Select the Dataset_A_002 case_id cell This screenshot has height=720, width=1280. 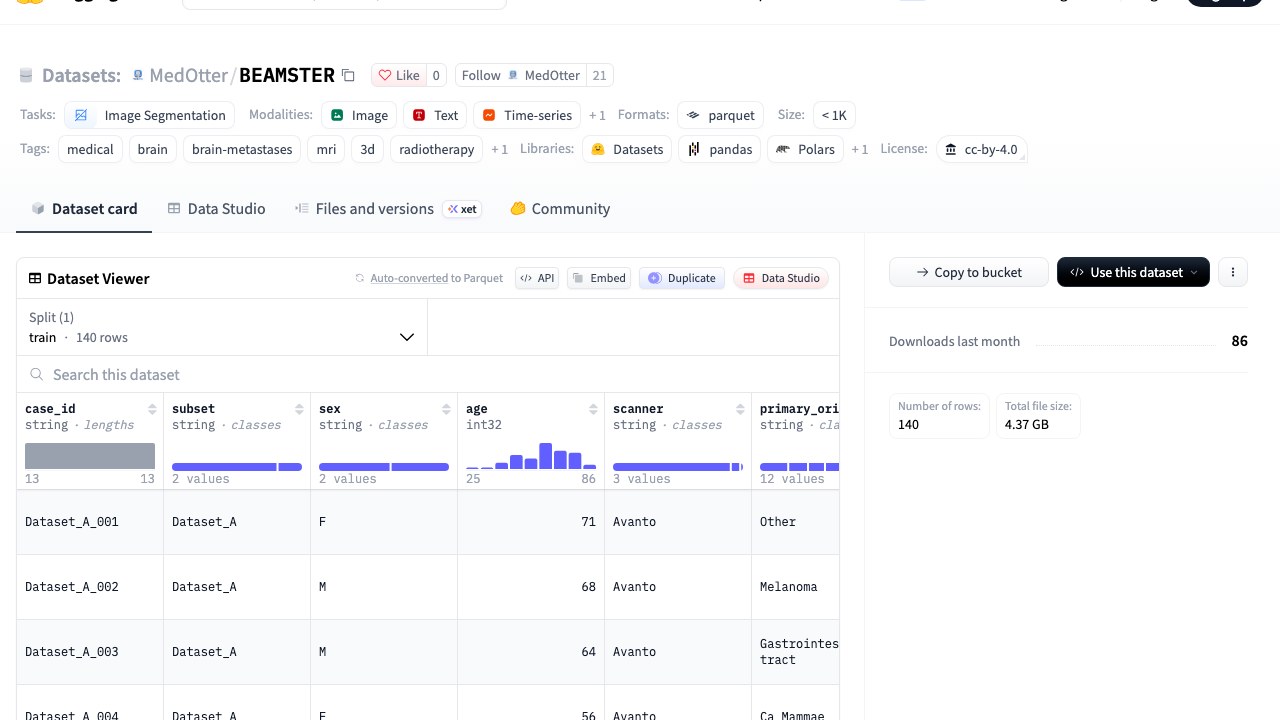click(90, 587)
